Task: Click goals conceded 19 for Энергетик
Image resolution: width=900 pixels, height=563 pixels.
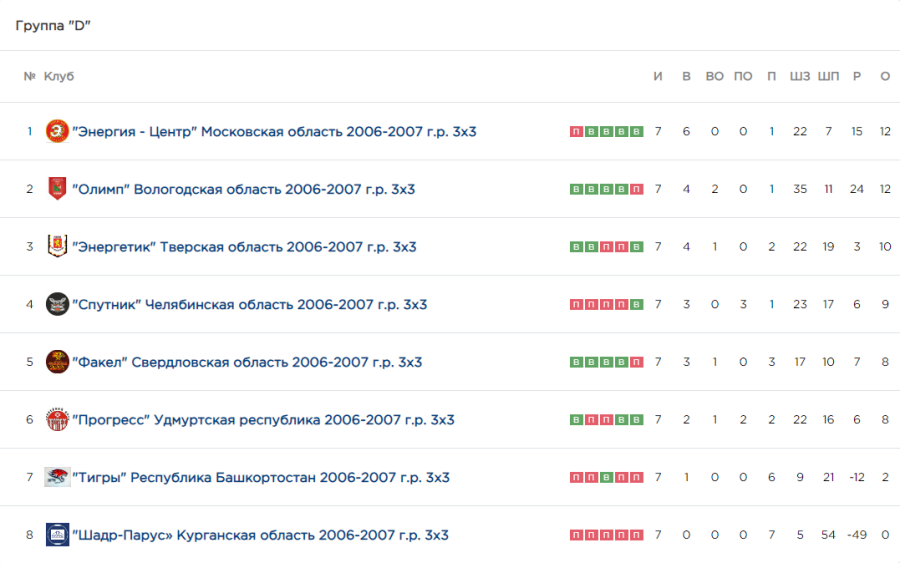Action: tap(828, 247)
